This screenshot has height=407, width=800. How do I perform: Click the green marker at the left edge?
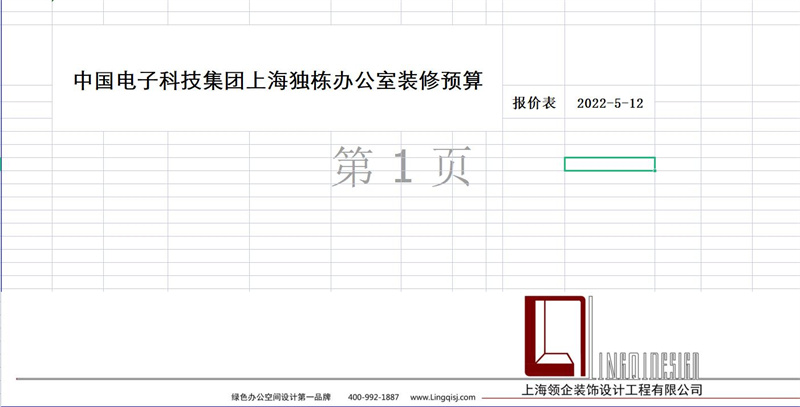2,164
